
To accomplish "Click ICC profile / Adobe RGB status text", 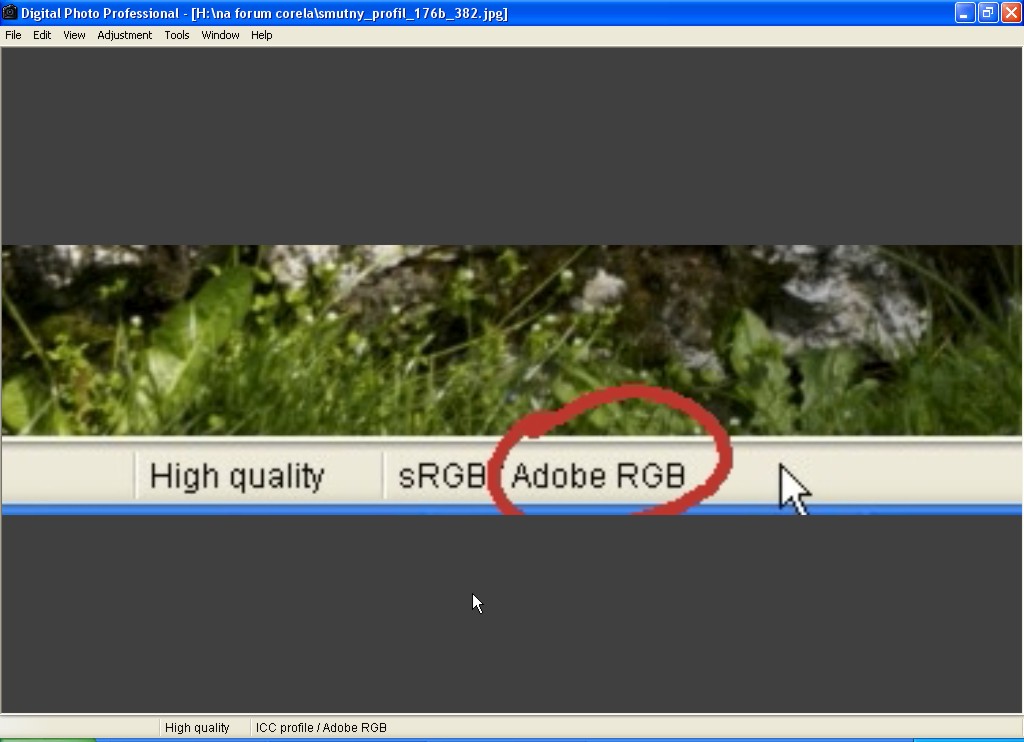I will [x=321, y=728].
